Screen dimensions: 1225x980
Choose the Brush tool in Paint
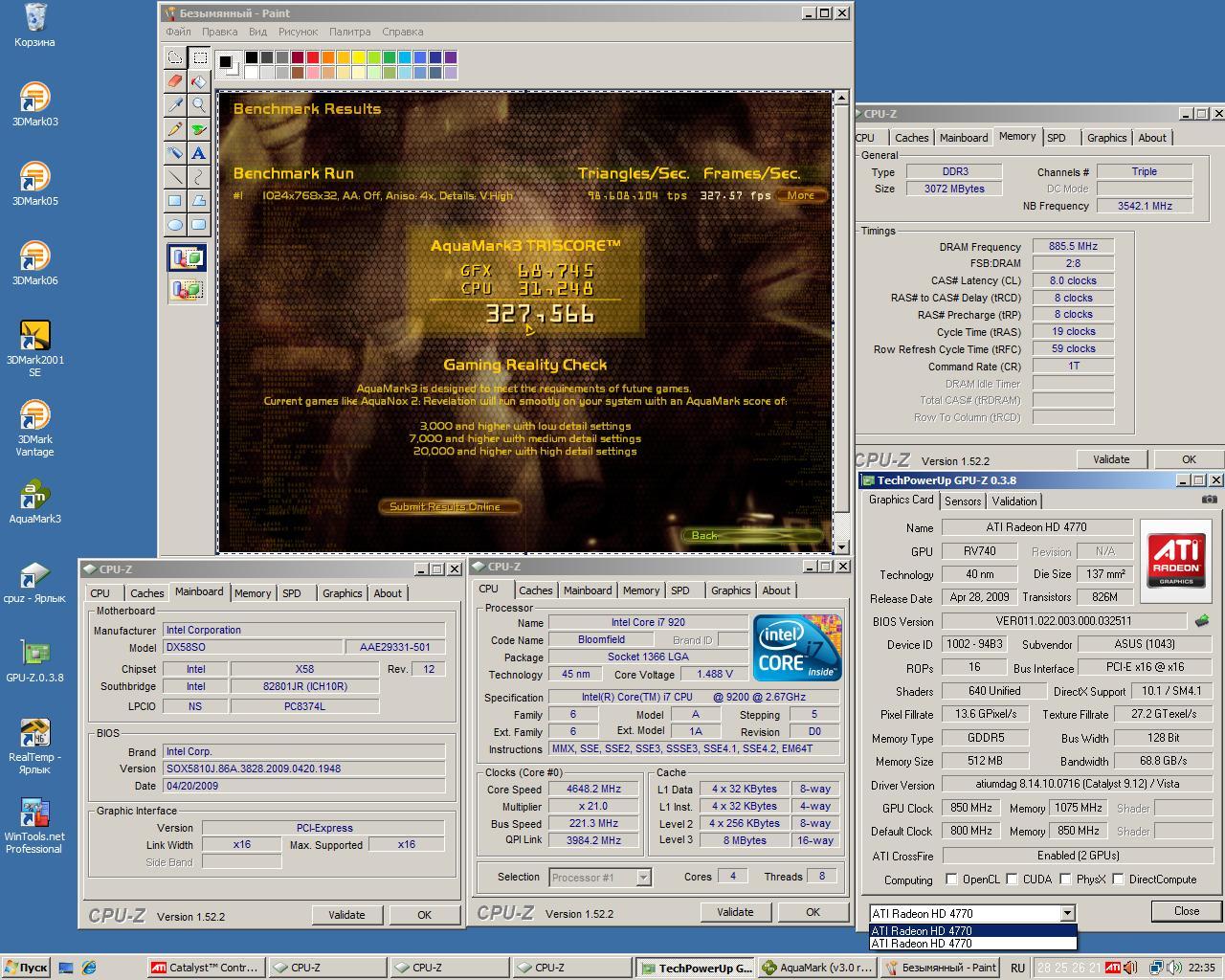click(x=199, y=129)
